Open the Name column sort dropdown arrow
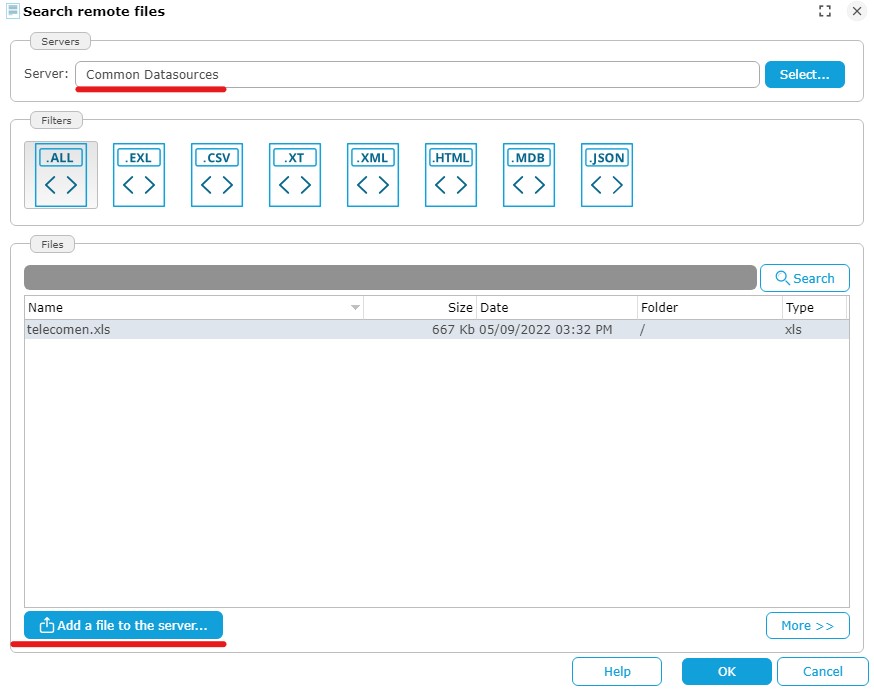The width and height of the screenshot is (874, 691). 355,308
